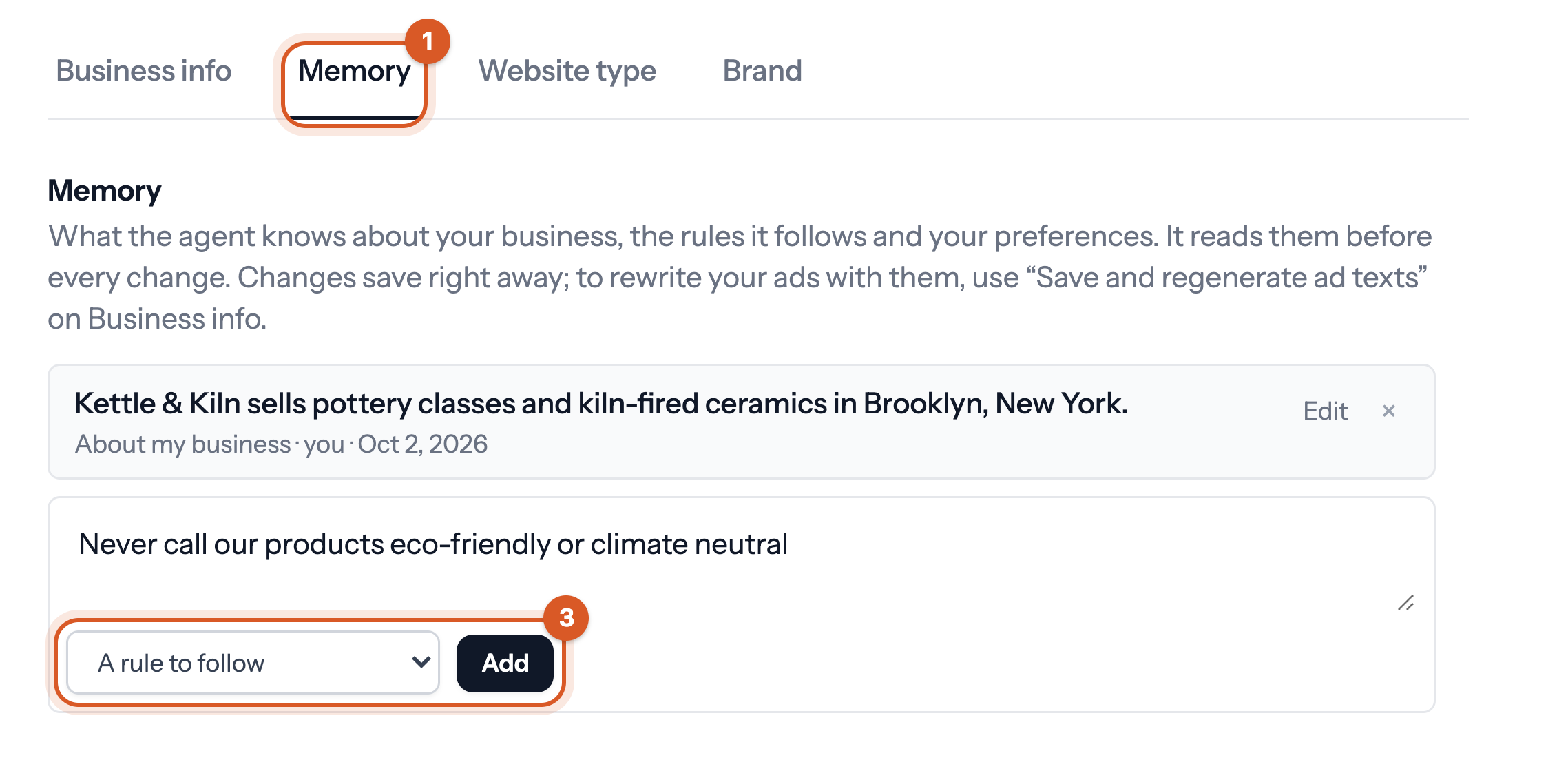Open the 'A rule to follow' type dropdown
The image size is (1568, 771).
[x=253, y=663]
